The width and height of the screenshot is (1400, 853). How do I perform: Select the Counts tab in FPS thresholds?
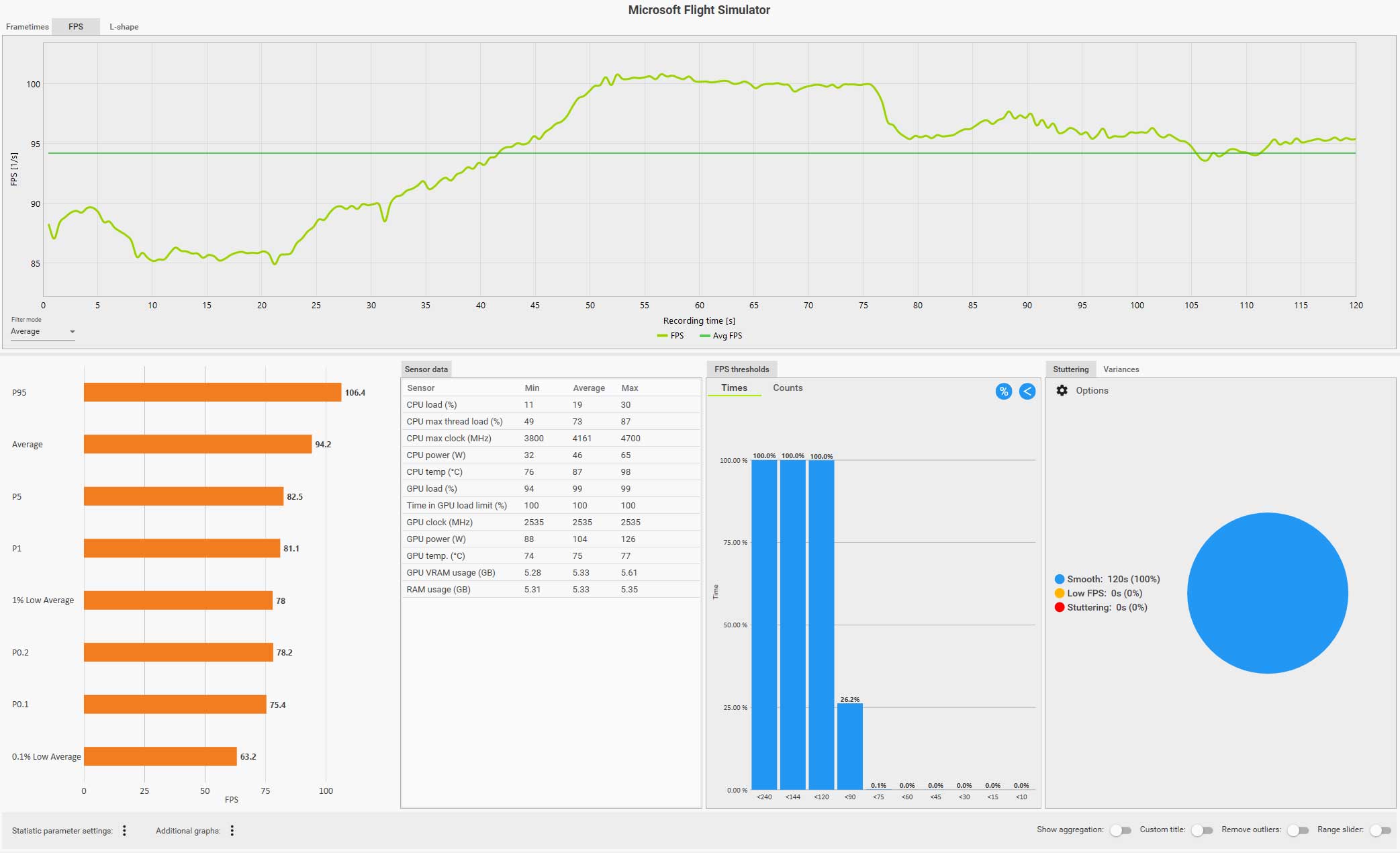coord(788,388)
